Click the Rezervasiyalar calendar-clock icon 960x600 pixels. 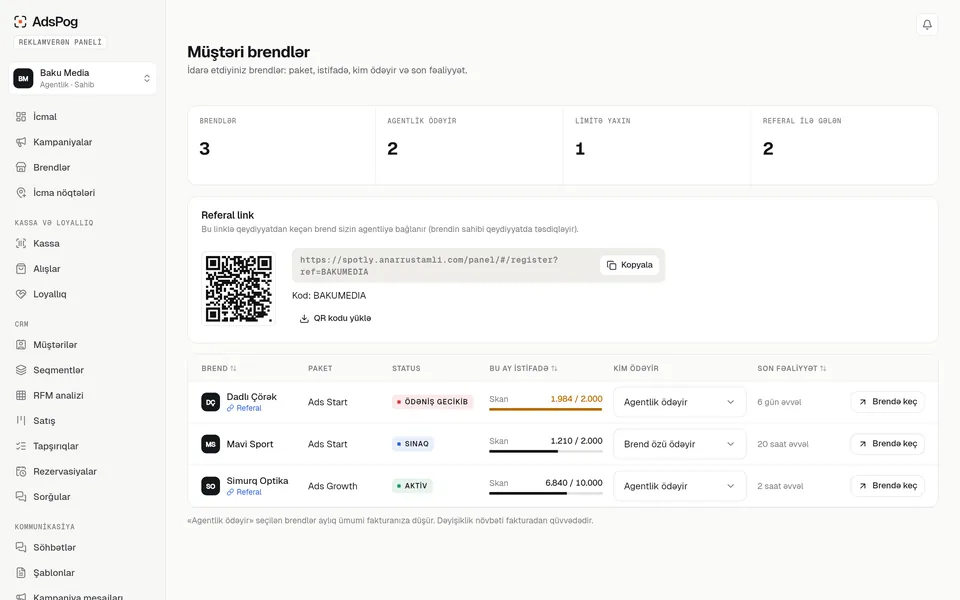coord(21,471)
